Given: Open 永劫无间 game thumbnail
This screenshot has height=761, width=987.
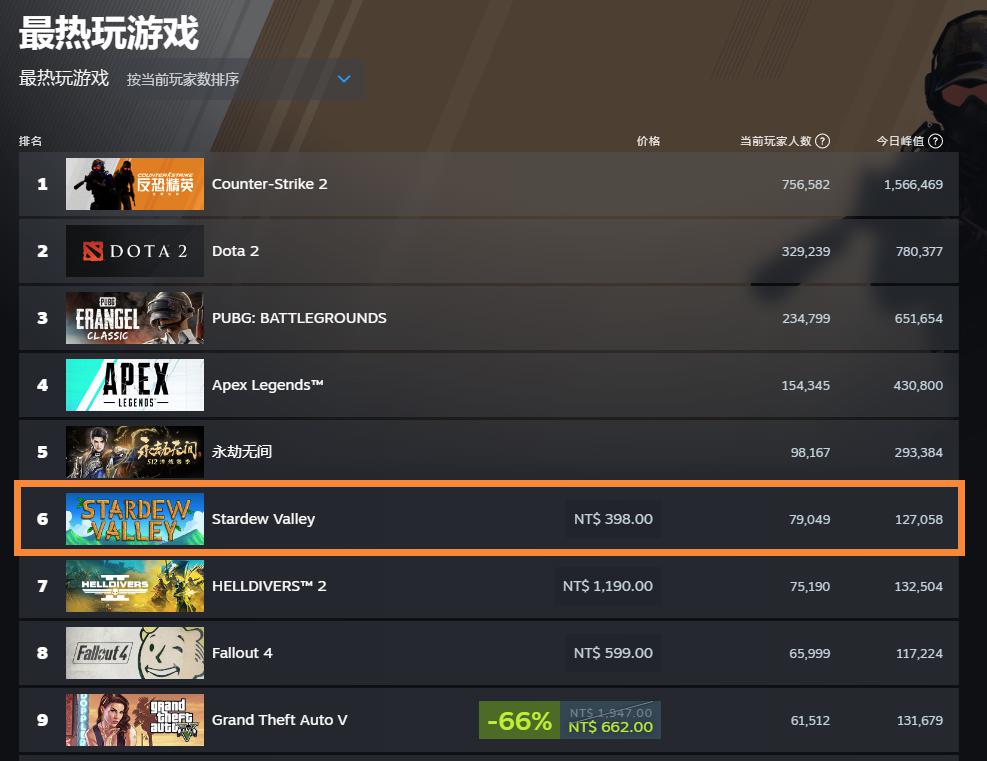Looking at the screenshot, I should click(135, 452).
